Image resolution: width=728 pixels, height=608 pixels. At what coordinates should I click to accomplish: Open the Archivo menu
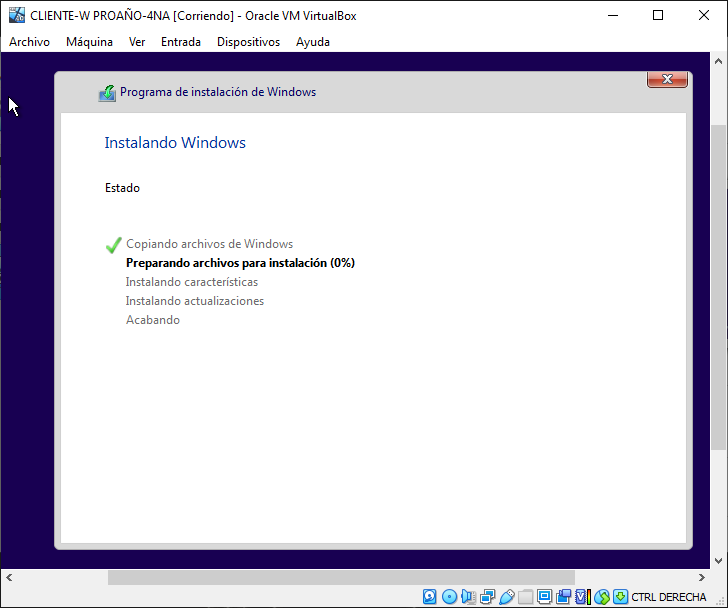(29, 42)
